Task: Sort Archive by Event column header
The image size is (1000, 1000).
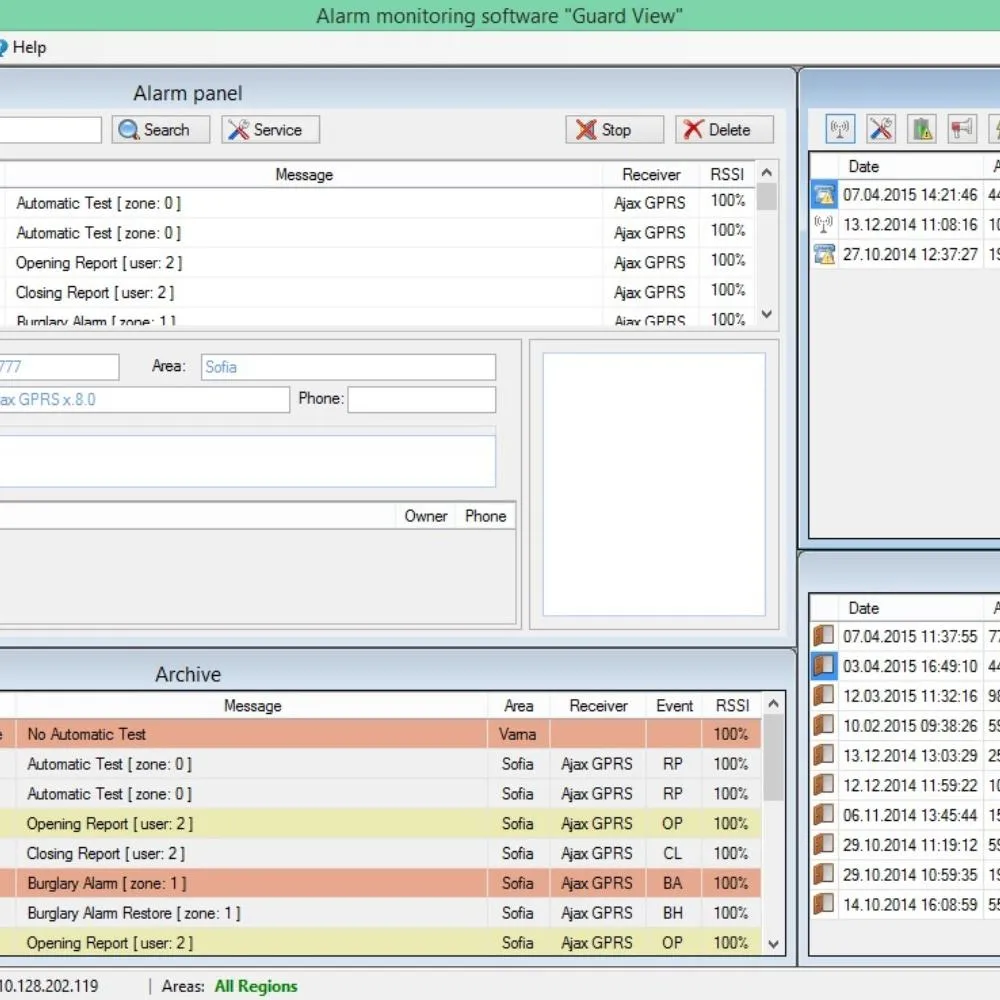Action: point(674,706)
